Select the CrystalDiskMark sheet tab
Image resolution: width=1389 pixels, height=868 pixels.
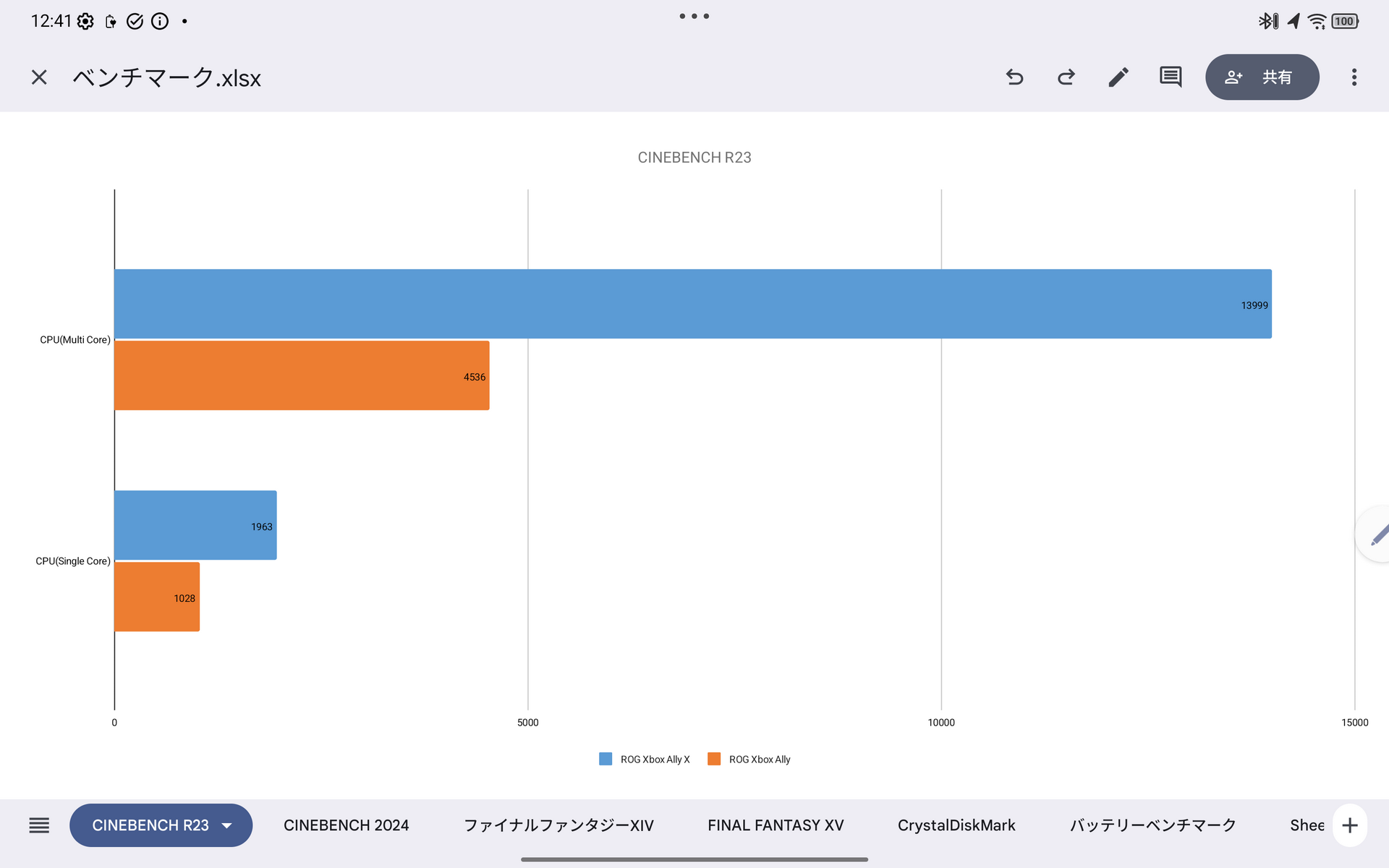click(x=956, y=825)
